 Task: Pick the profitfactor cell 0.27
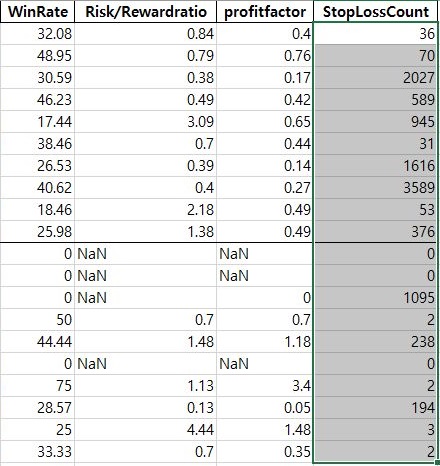pos(265,188)
